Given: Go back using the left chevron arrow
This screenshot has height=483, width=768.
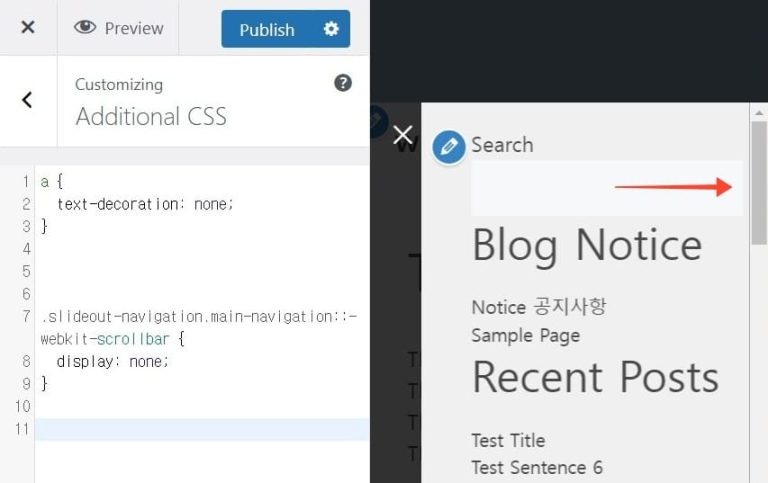Looking at the screenshot, I should pos(27,99).
